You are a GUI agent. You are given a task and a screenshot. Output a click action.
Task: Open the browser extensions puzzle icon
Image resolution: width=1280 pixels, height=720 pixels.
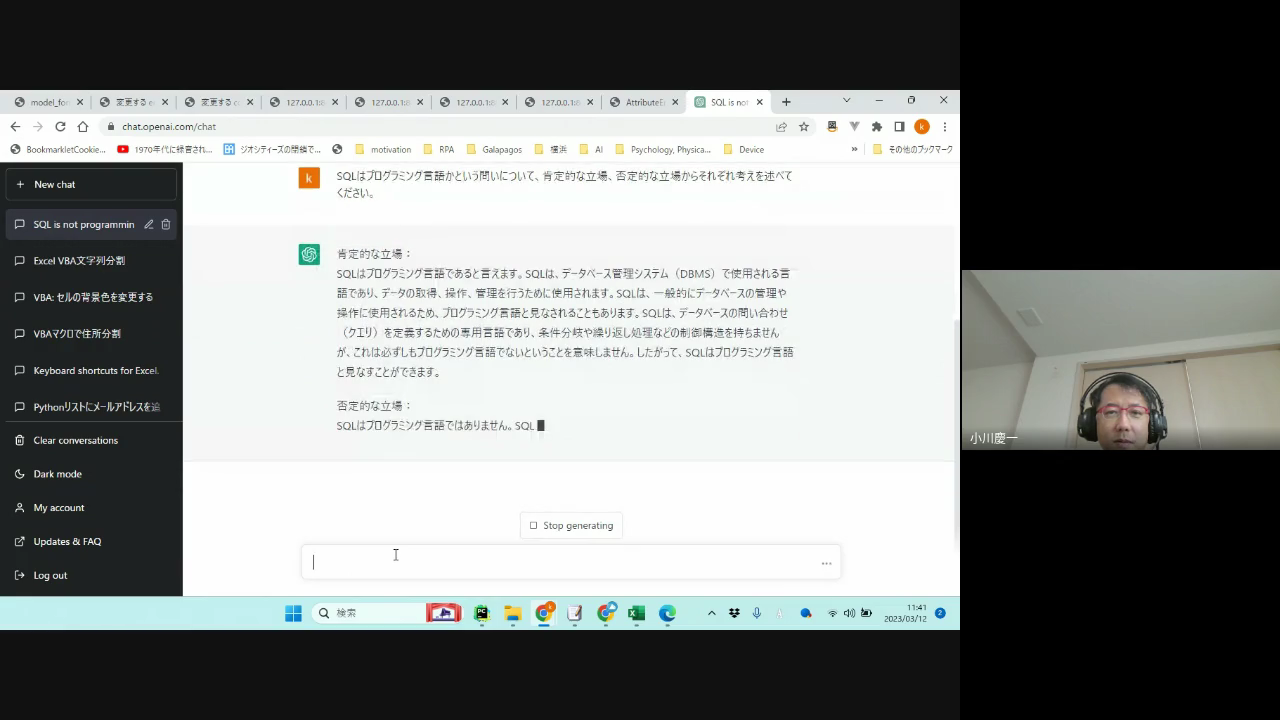(x=877, y=127)
